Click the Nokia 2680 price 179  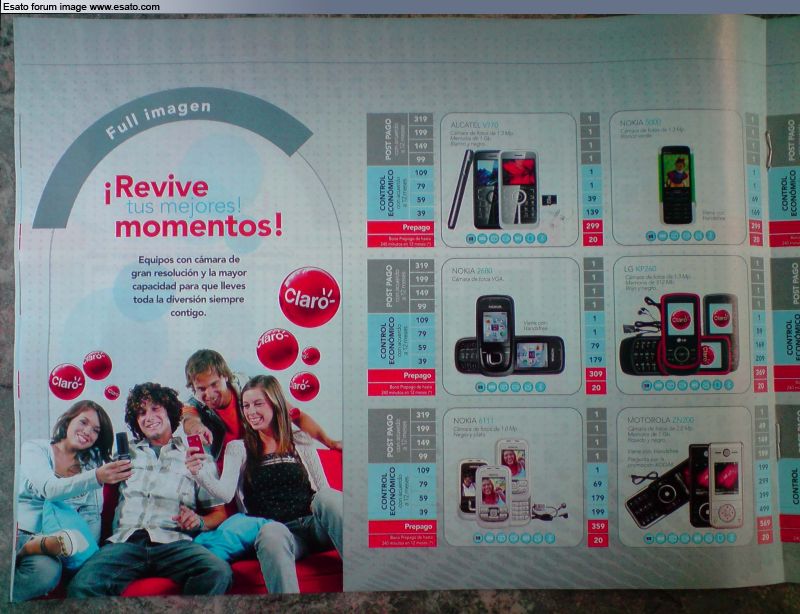coord(595,360)
